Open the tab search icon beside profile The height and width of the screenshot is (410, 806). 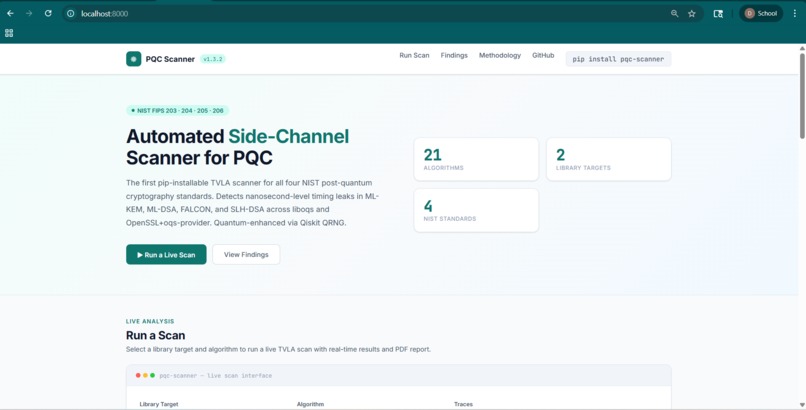tap(718, 14)
